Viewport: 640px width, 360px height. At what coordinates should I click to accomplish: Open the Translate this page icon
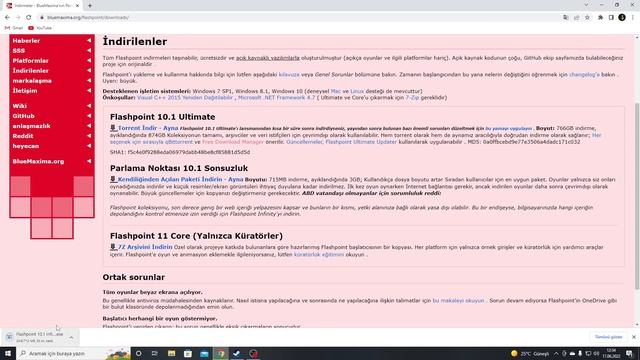coord(566,18)
